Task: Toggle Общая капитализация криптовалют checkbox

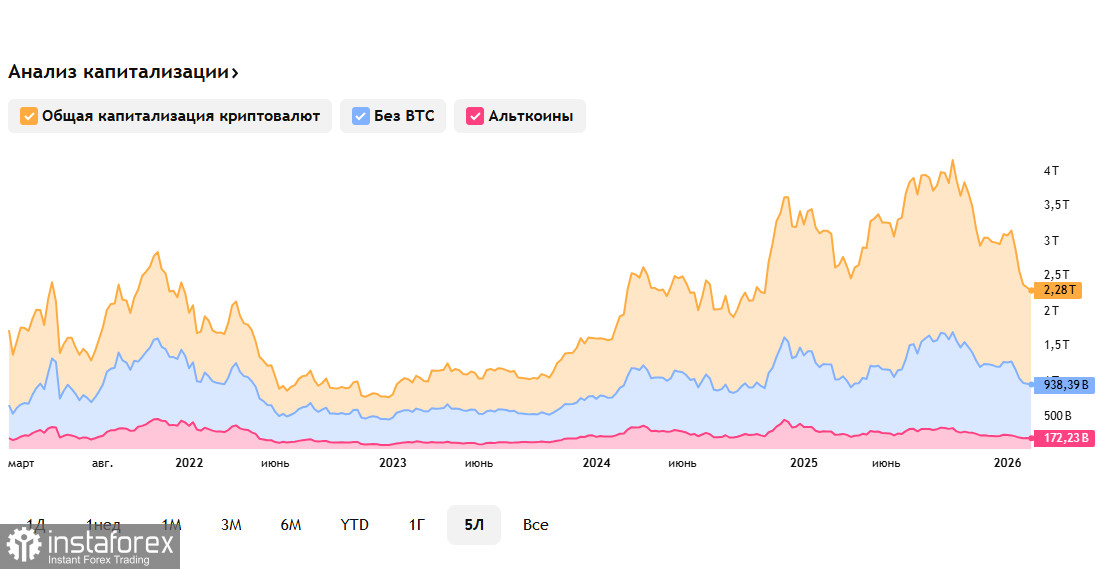Action: click(x=28, y=116)
